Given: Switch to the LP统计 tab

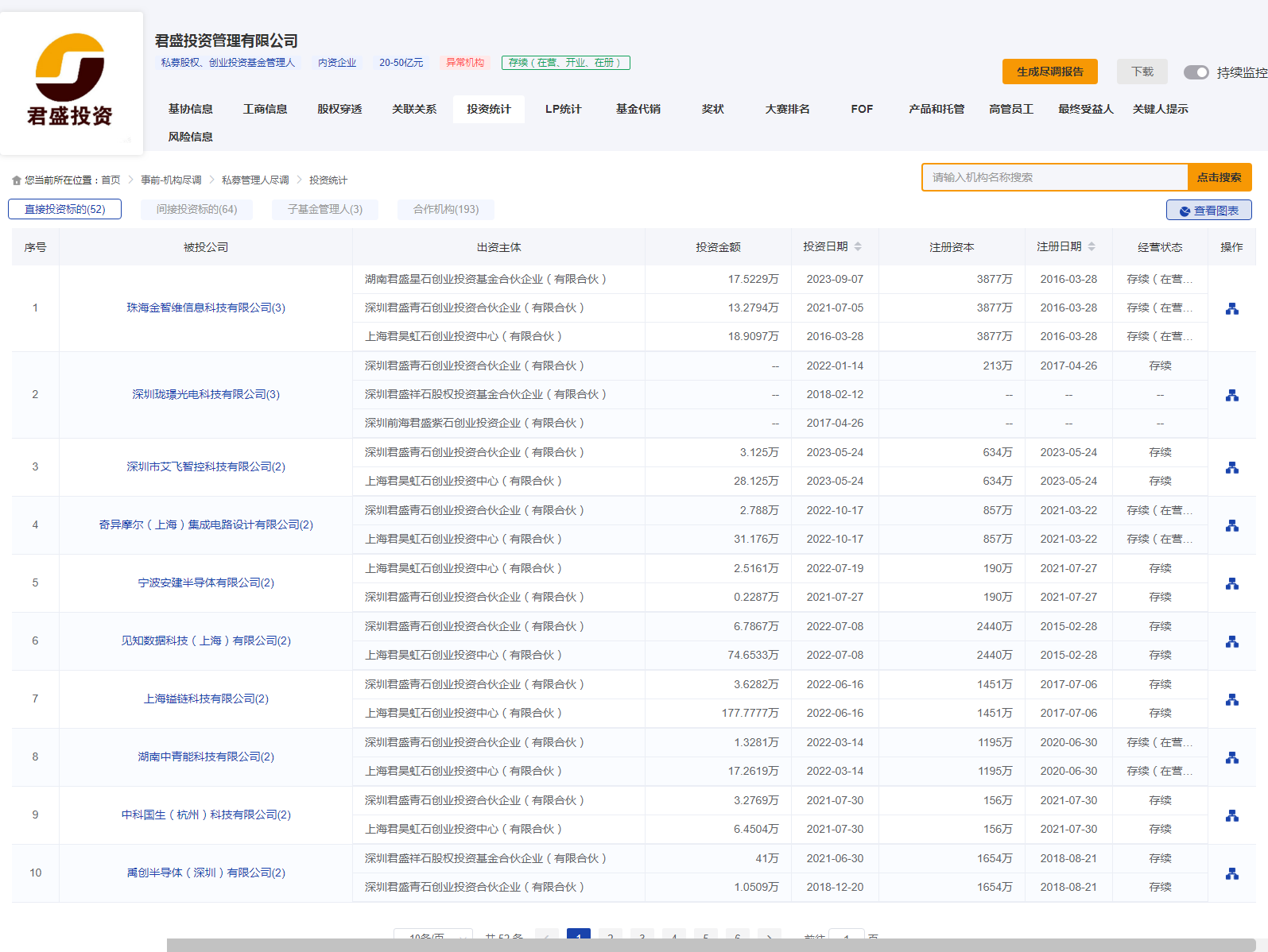Looking at the screenshot, I should 563,109.
